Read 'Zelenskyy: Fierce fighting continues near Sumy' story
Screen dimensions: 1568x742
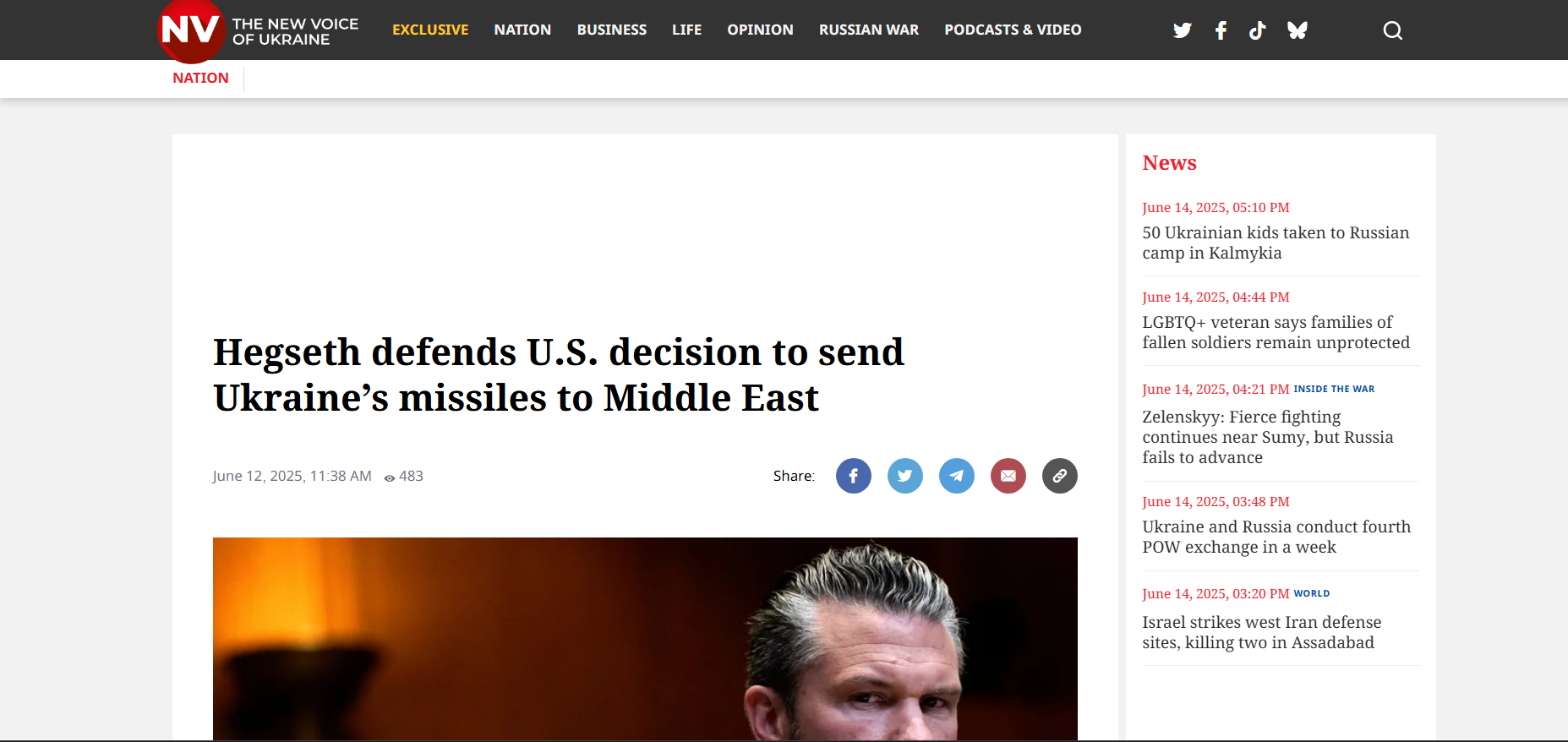1268,437
